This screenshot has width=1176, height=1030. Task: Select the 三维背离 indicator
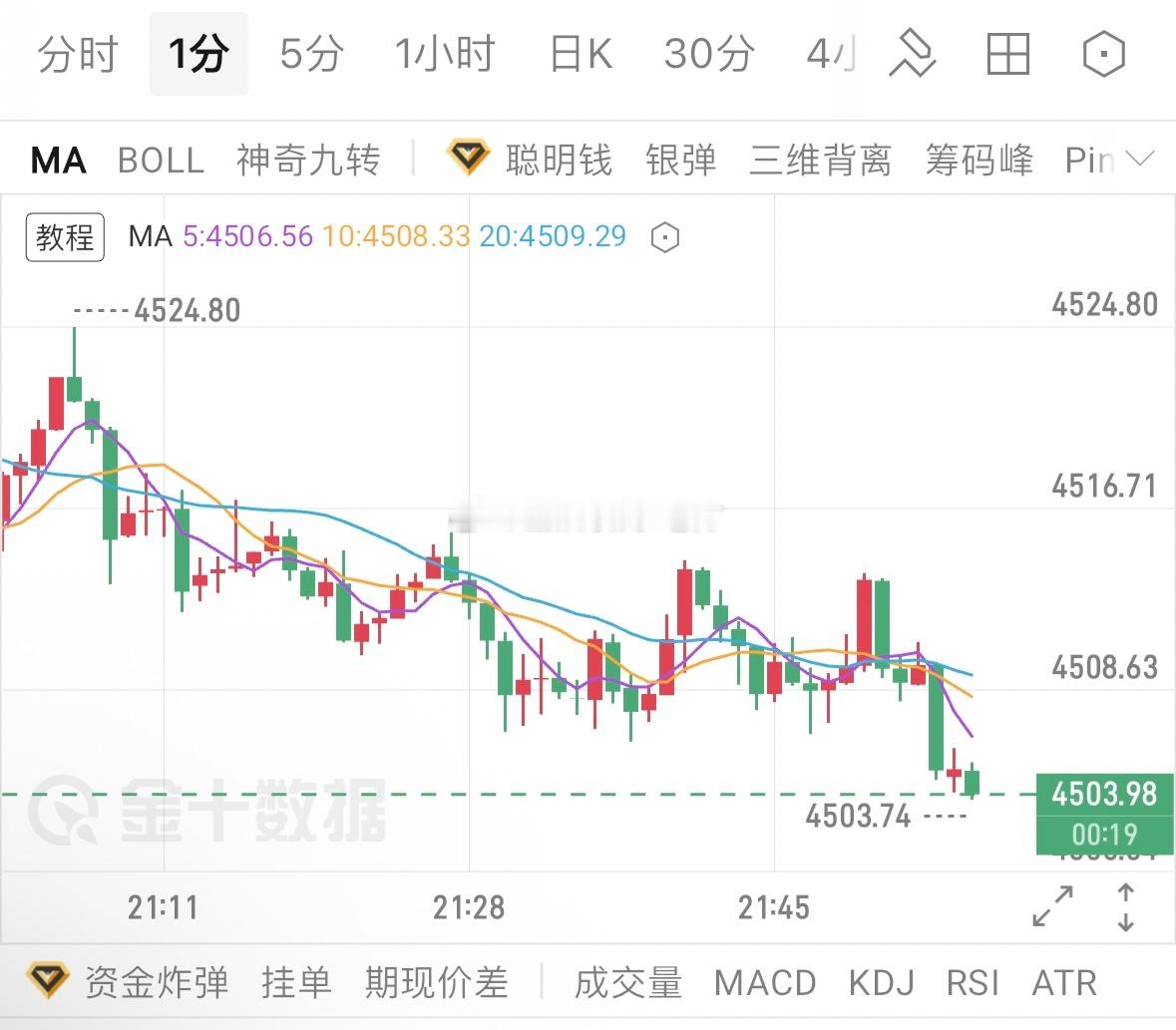[x=821, y=161]
